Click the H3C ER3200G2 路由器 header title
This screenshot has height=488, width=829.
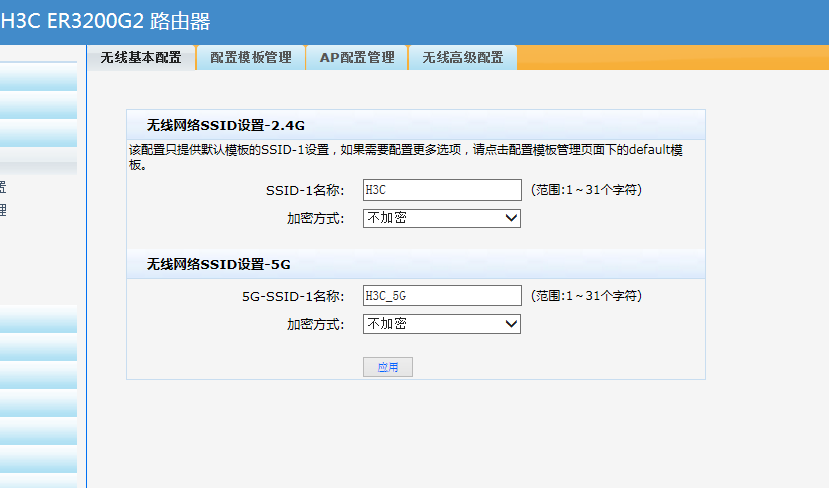(x=105, y=21)
